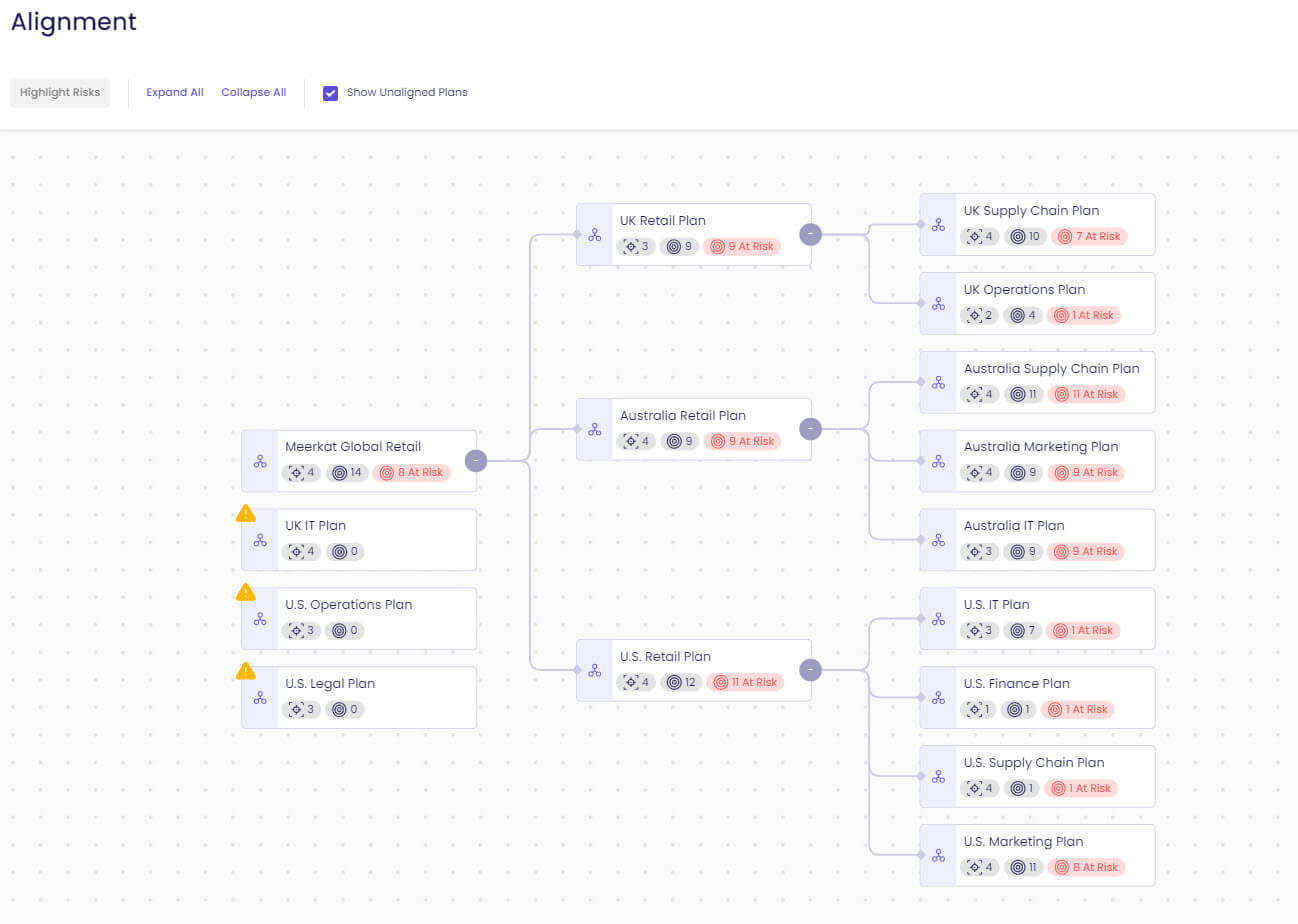The image size is (1298, 924).
Task: Click objectives count 10 on UK Supply Chain Plan
Action: (x=1025, y=237)
